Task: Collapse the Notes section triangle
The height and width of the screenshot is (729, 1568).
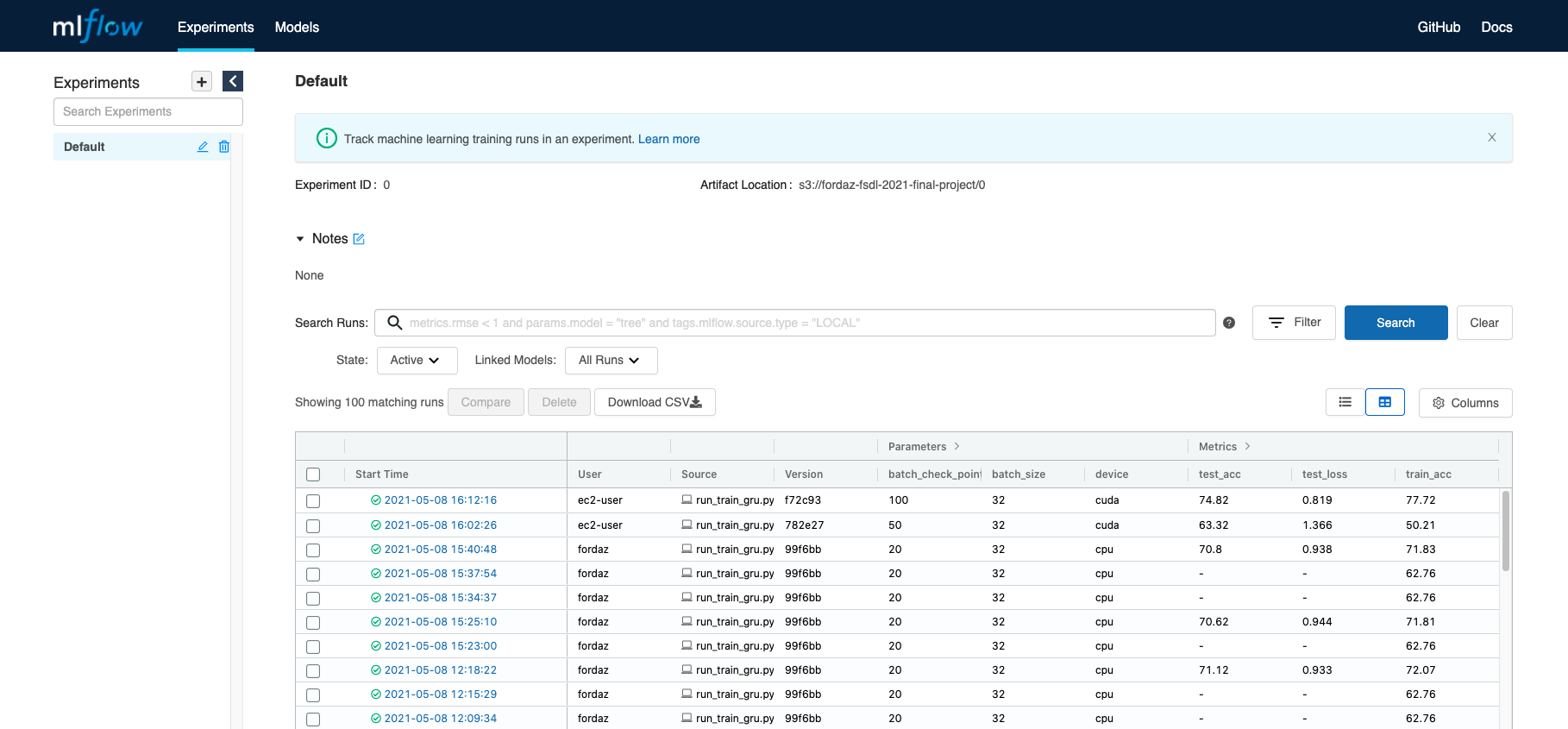Action: [x=300, y=239]
